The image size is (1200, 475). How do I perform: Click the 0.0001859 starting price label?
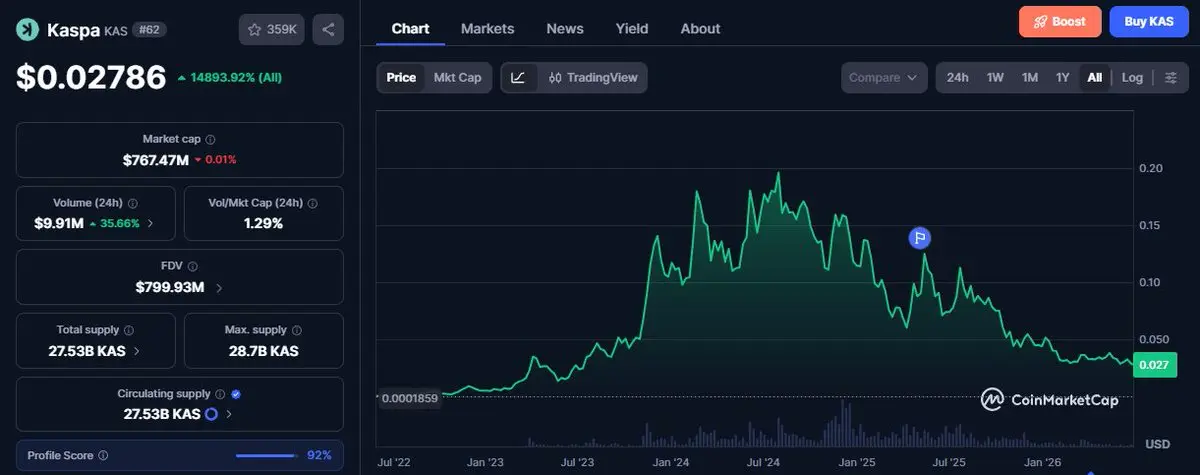(410, 398)
